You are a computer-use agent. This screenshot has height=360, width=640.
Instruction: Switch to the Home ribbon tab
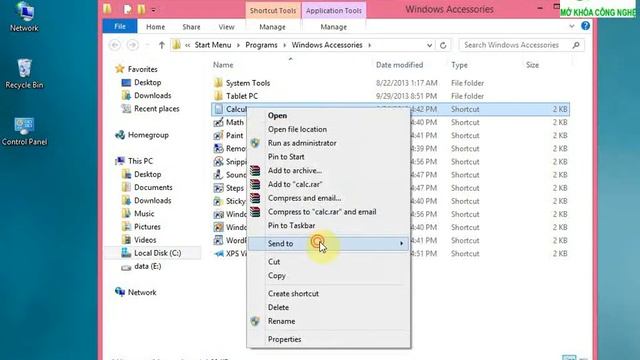pyautogui.click(x=156, y=27)
